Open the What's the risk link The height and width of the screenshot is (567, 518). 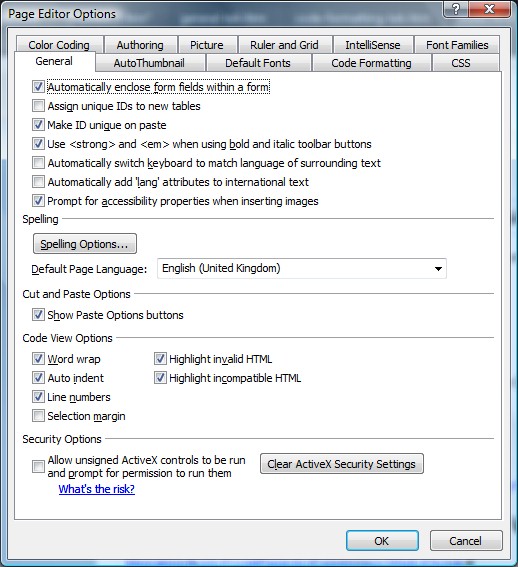tap(97, 489)
